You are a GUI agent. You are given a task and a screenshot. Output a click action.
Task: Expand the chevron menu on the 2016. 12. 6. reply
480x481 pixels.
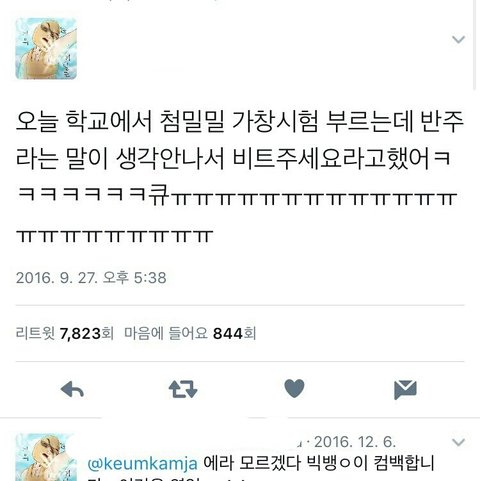(458, 442)
